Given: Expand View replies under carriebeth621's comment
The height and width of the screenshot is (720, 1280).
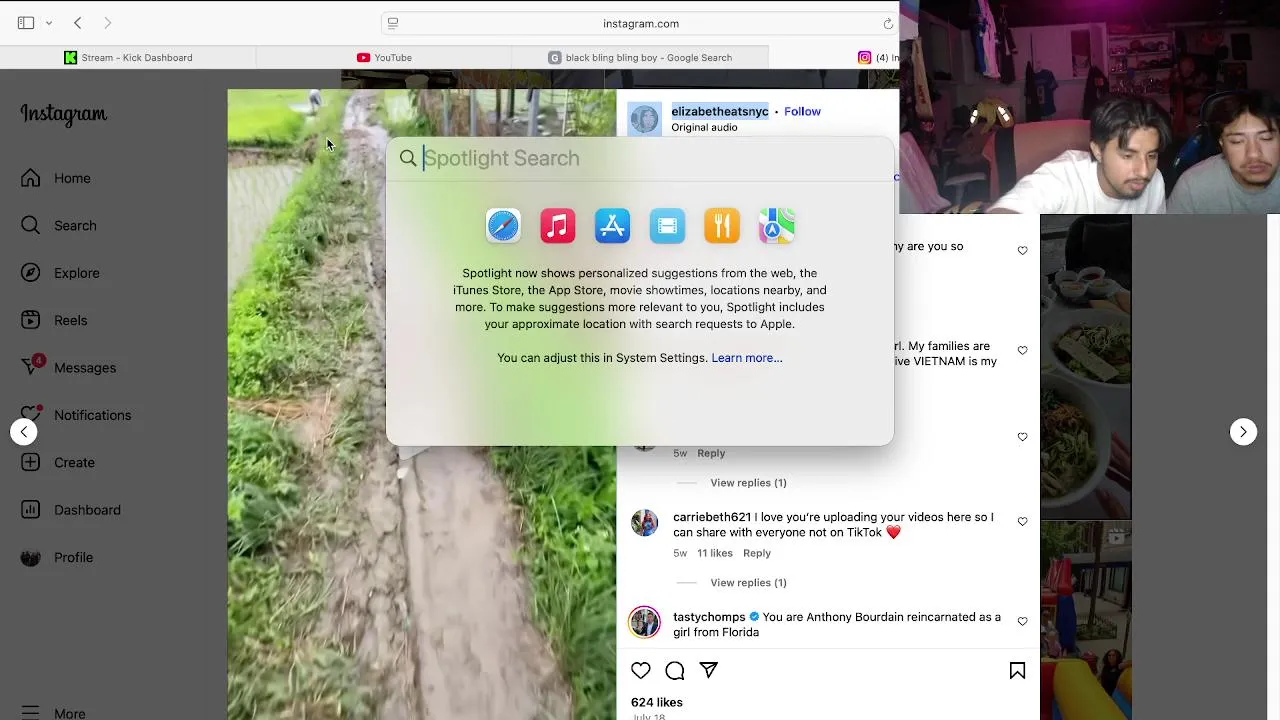Looking at the screenshot, I should [x=748, y=582].
